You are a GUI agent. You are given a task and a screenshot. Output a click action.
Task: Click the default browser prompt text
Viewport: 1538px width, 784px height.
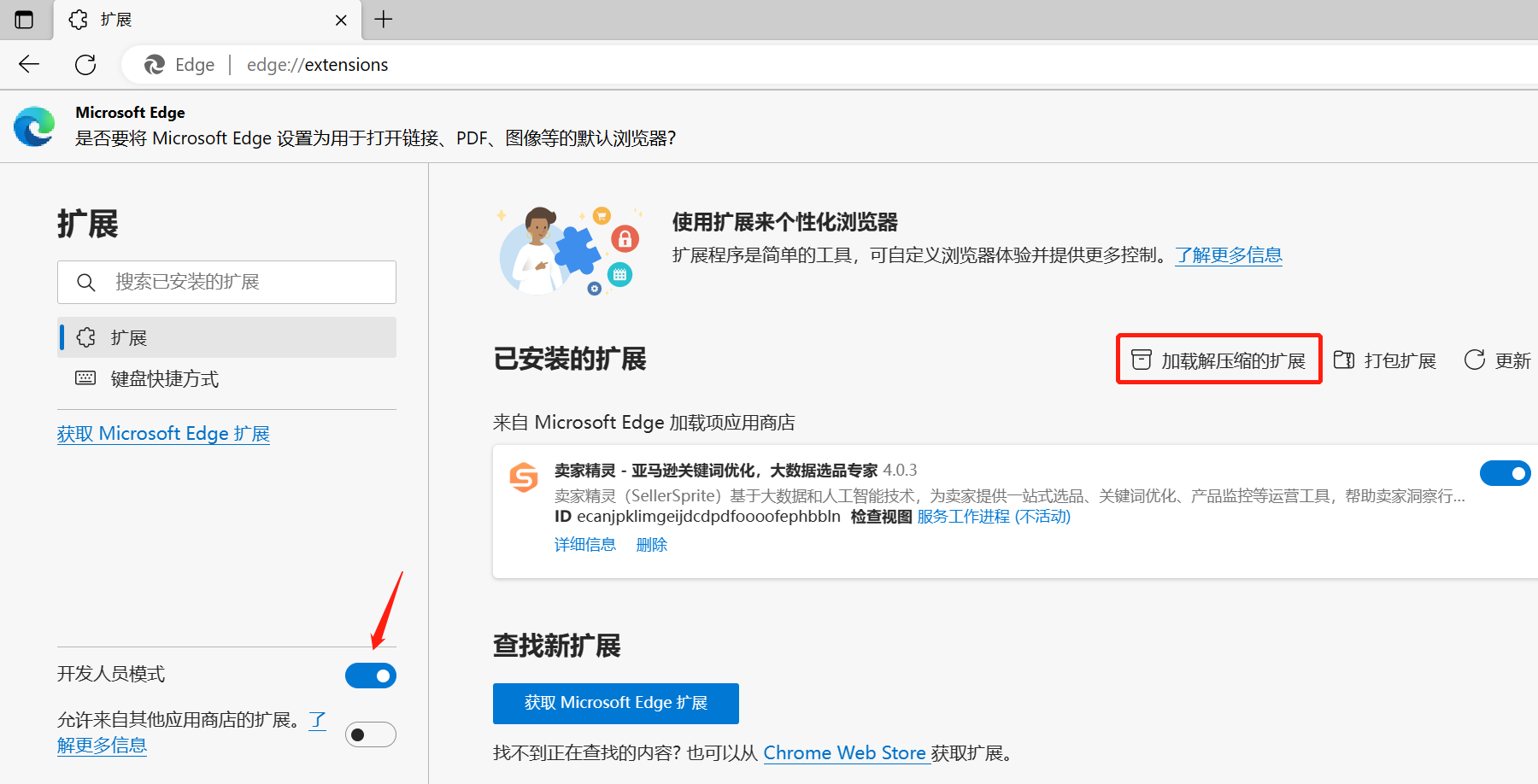coord(375,138)
